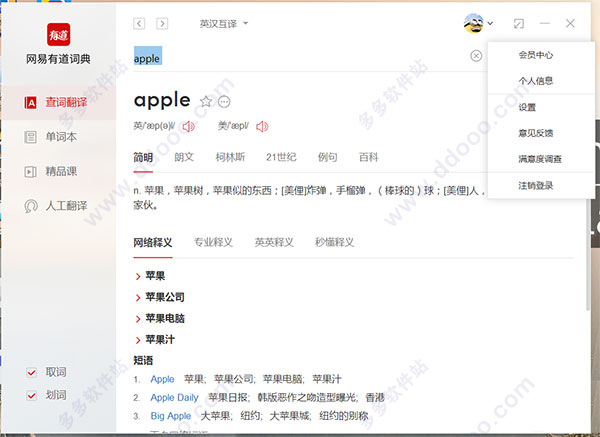The image size is (600, 437).
Task: Choose 满意度调查 from the user menu
Action: (541, 159)
